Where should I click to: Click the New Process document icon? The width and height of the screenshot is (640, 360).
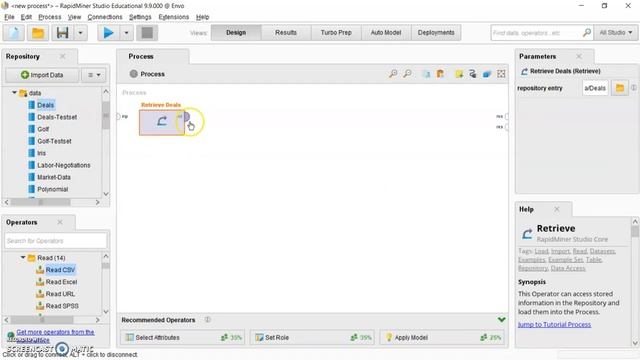(14, 33)
